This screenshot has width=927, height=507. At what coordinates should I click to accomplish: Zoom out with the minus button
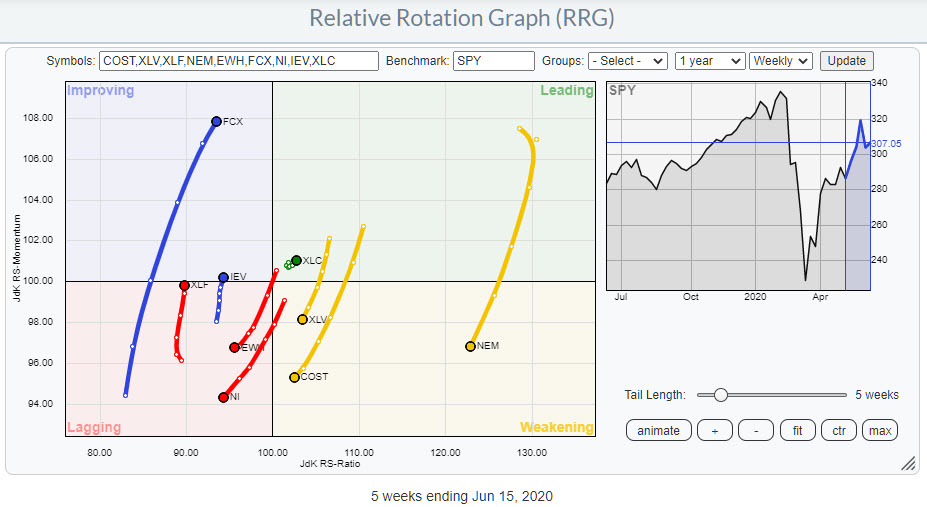click(755, 431)
